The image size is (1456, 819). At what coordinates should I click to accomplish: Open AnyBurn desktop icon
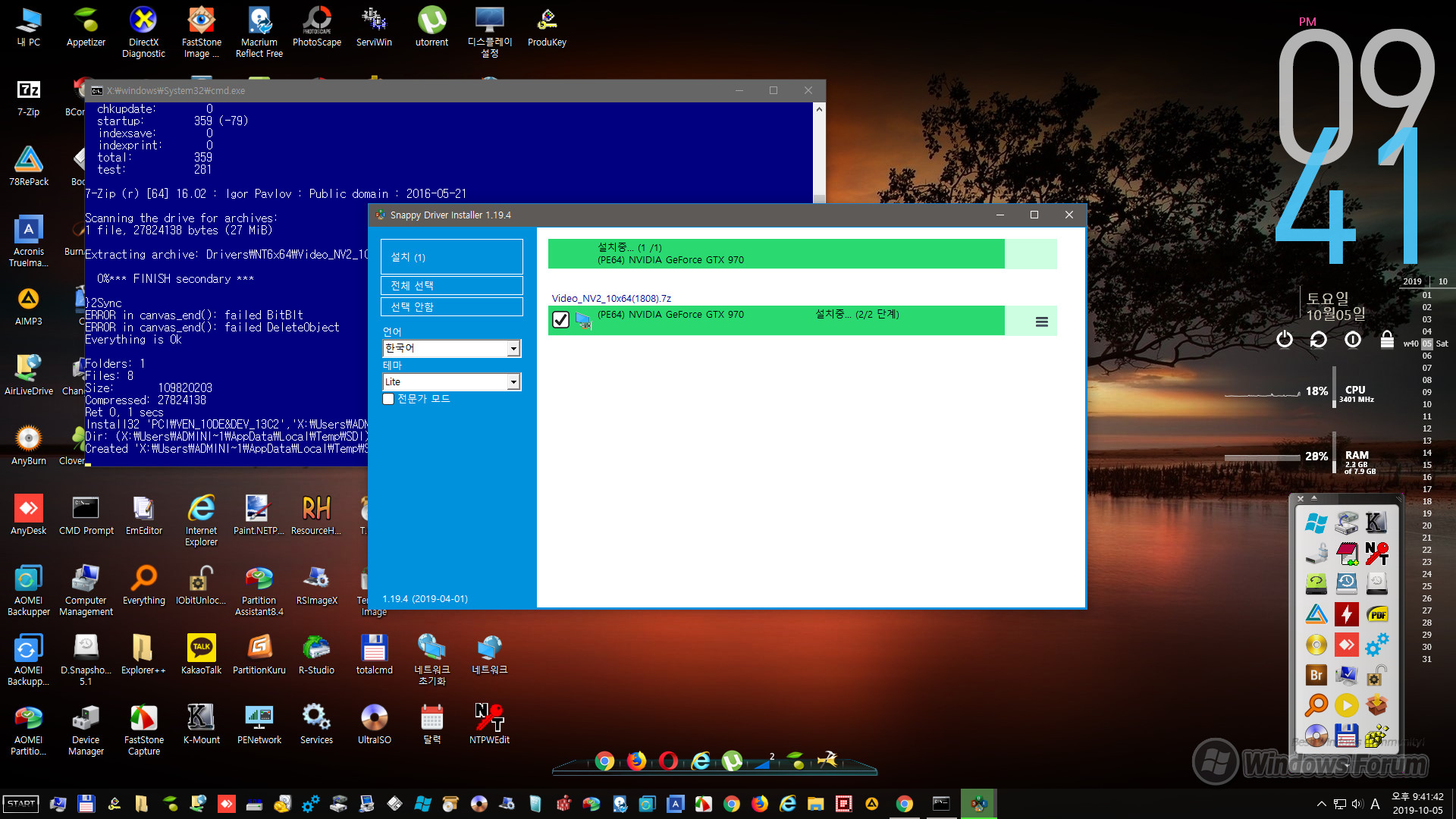(29, 446)
